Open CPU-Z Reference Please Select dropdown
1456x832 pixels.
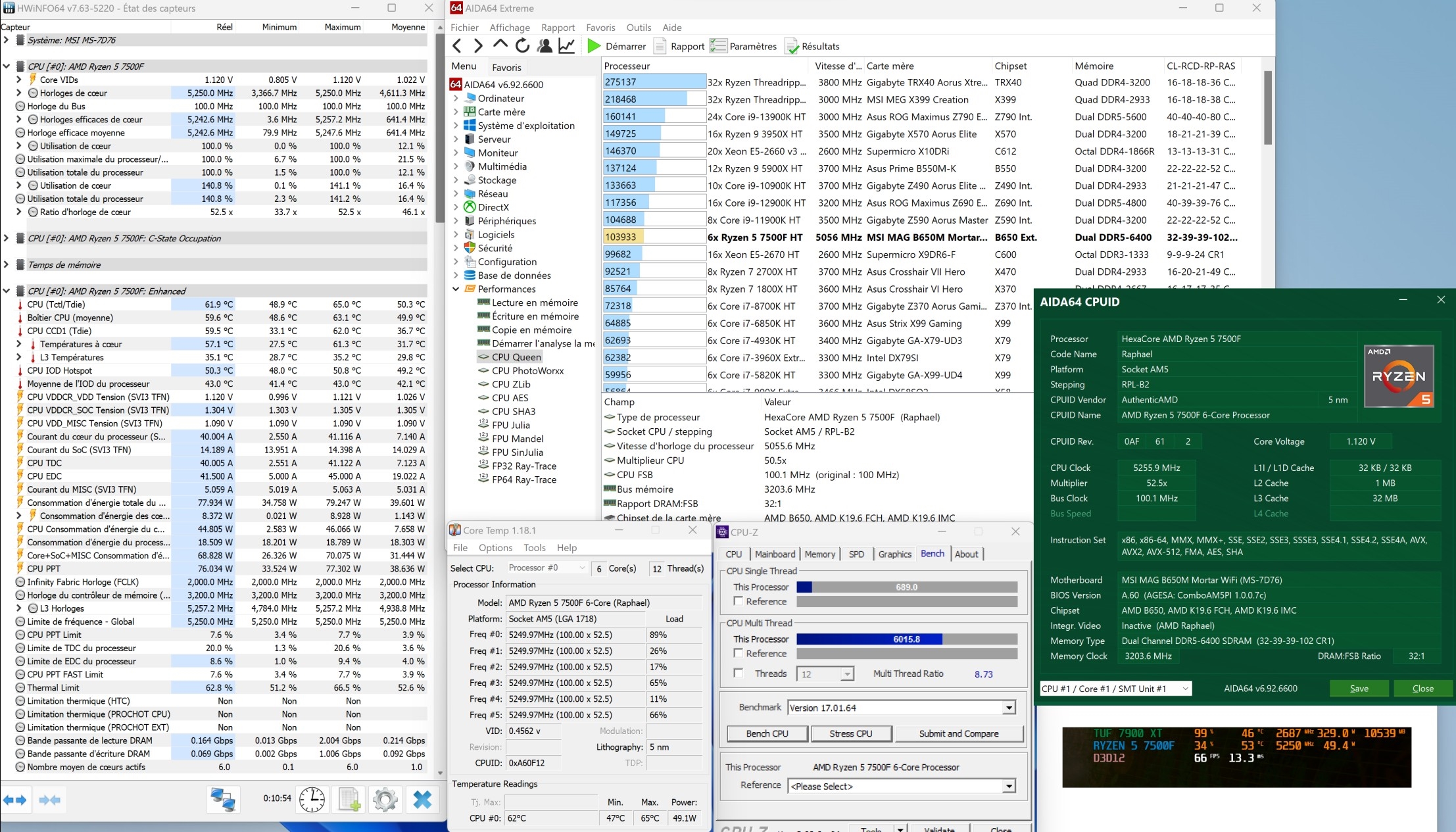1009,787
